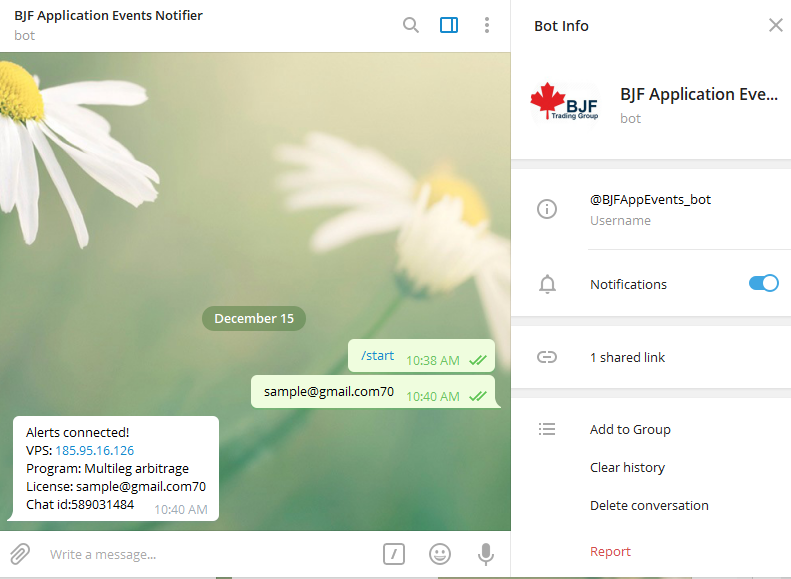Open the three-dot chat menu
791x579 pixels.
coord(487,25)
